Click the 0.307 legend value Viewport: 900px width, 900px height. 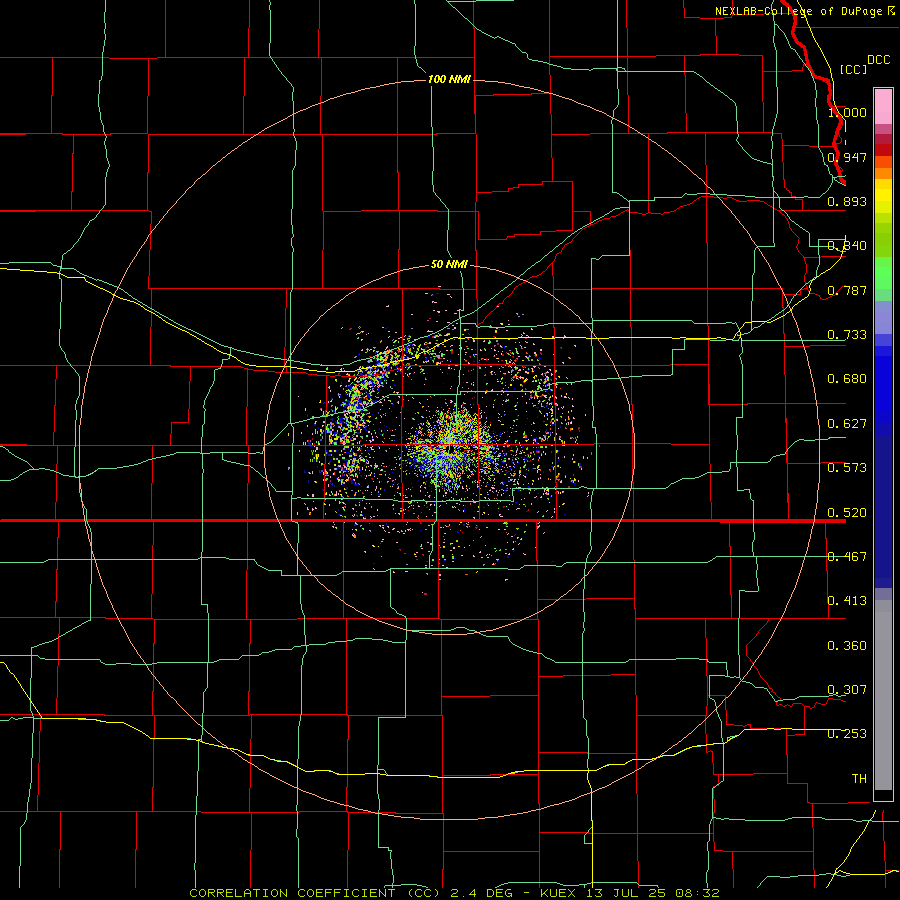point(847,690)
